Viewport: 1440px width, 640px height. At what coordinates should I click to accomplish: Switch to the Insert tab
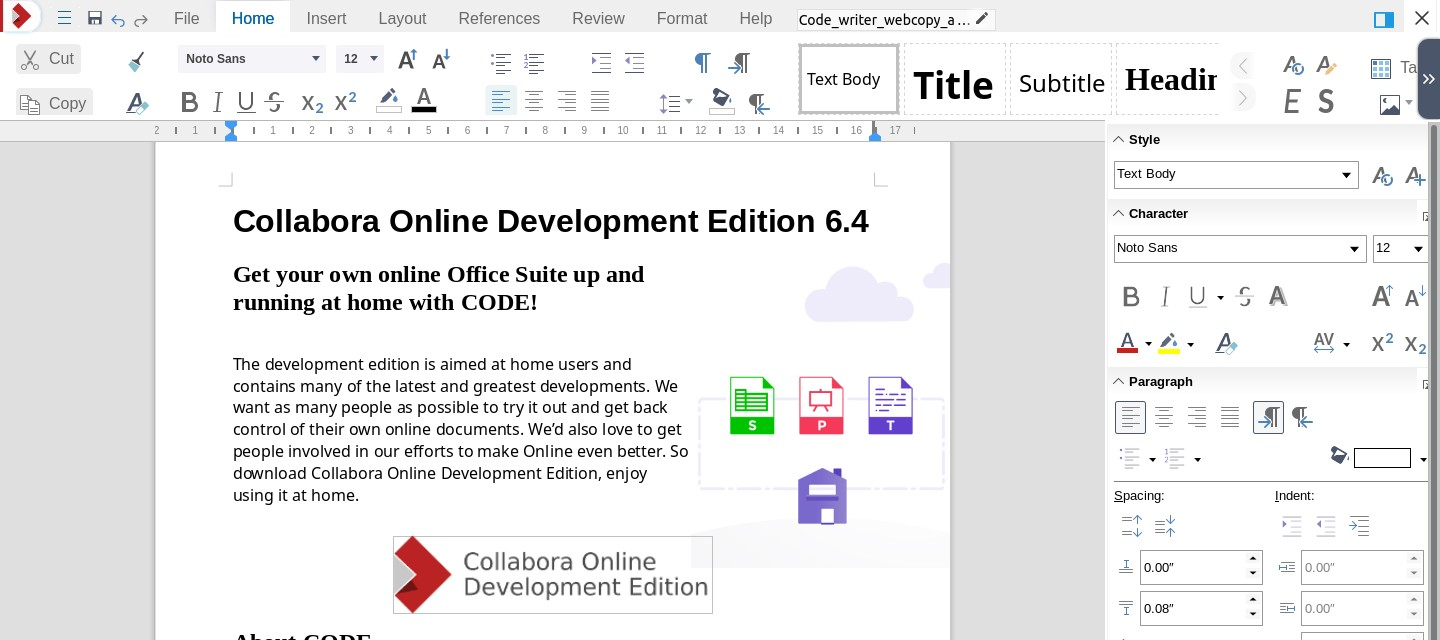327,18
